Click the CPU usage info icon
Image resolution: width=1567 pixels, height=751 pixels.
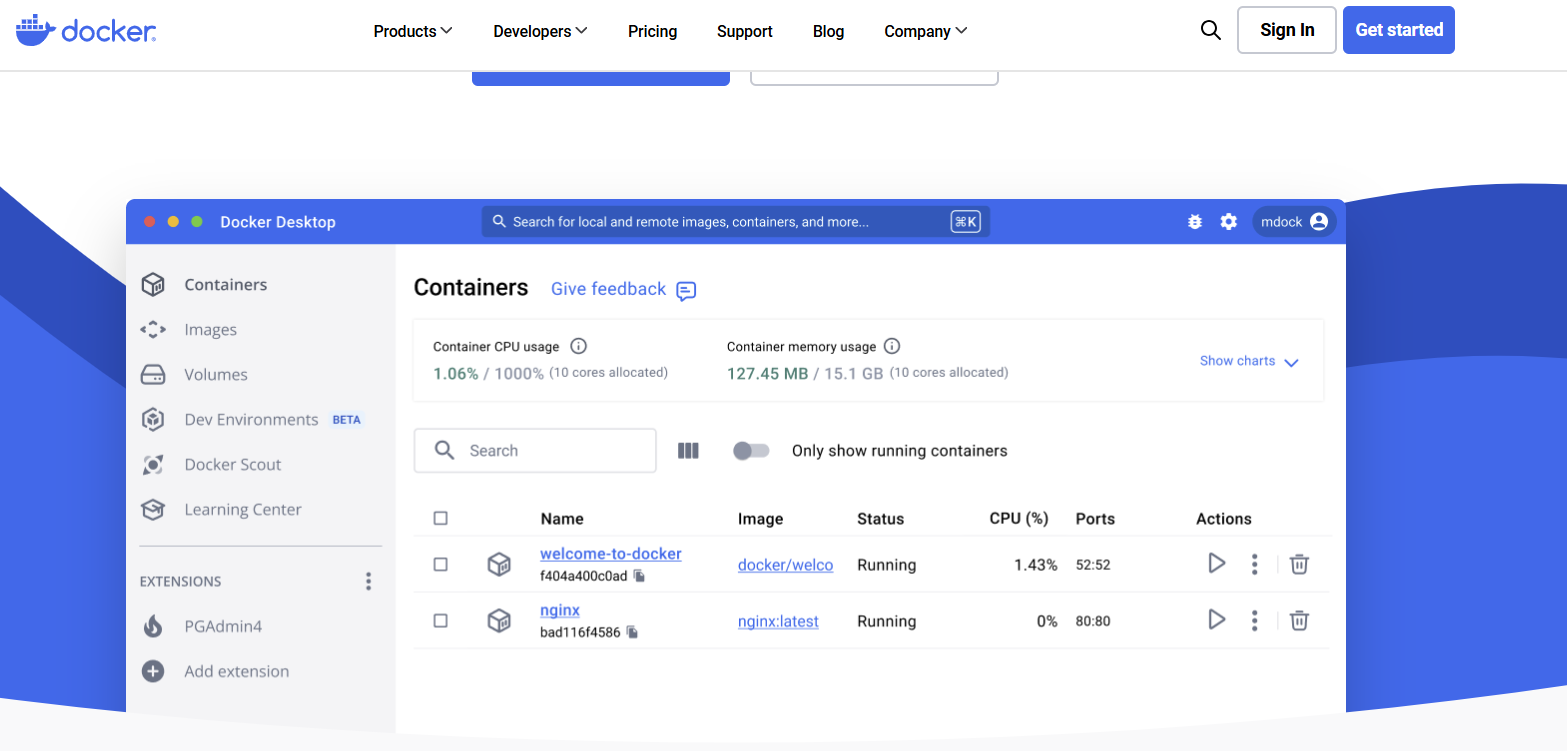[578, 346]
